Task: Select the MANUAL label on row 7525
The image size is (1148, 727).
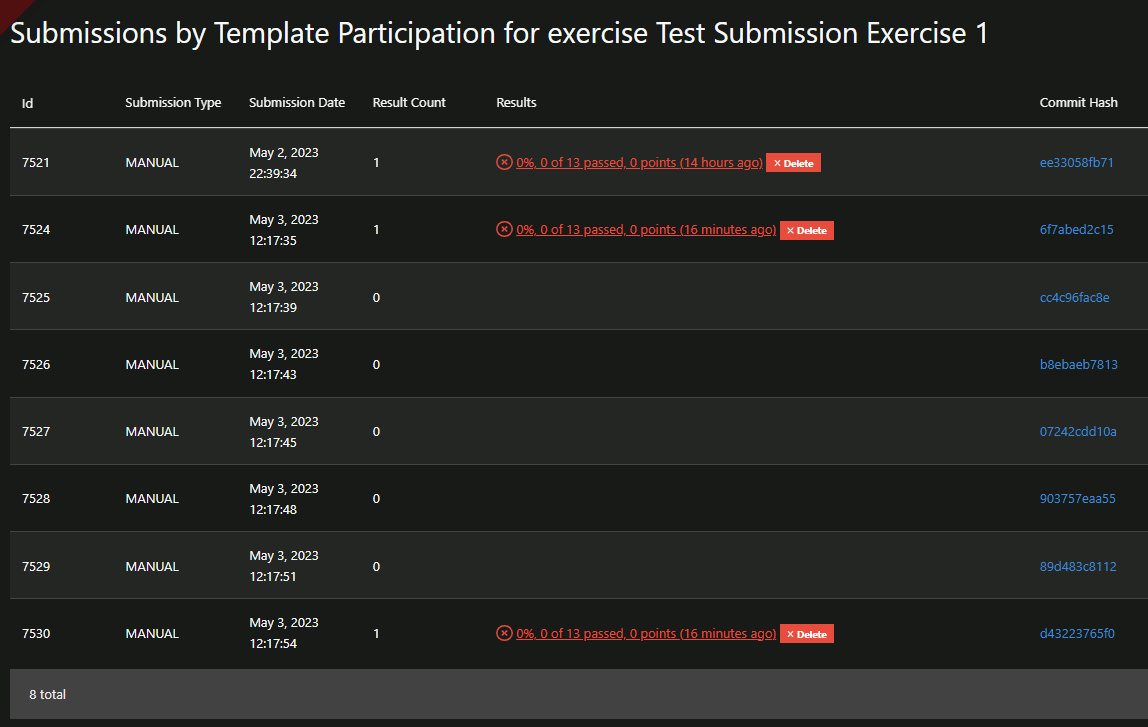Action: point(152,296)
